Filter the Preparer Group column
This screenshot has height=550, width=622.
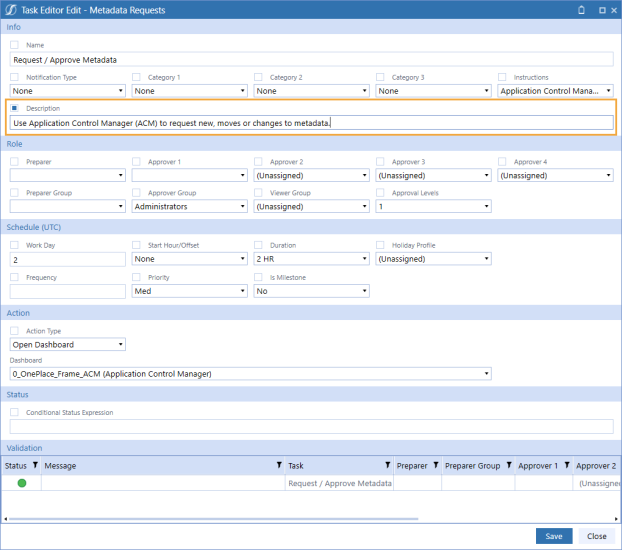pos(509,465)
